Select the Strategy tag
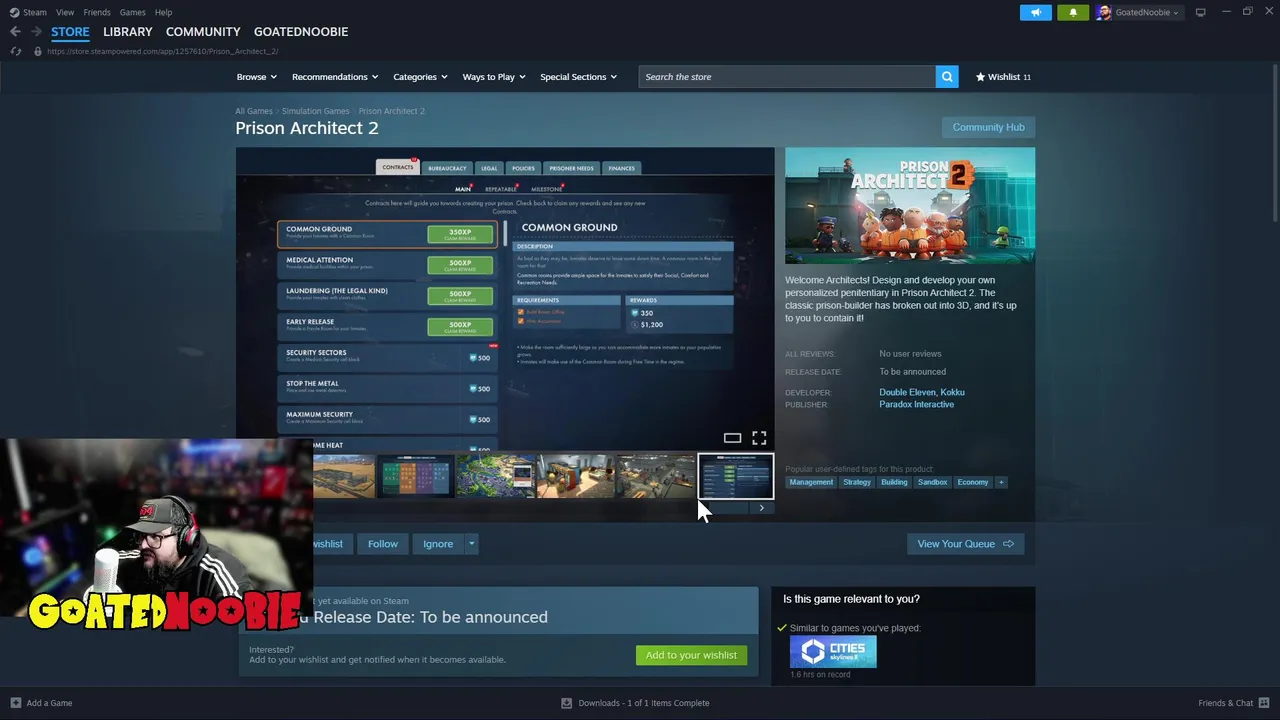Viewport: 1280px width, 720px height. [x=857, y=482]
